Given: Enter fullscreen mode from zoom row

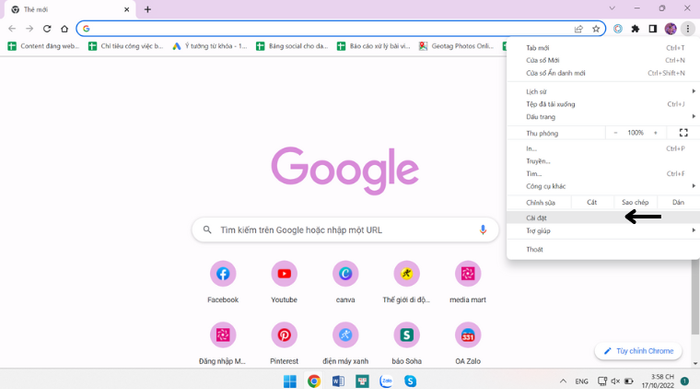Looking at the screenshot, I should (683, 133).
